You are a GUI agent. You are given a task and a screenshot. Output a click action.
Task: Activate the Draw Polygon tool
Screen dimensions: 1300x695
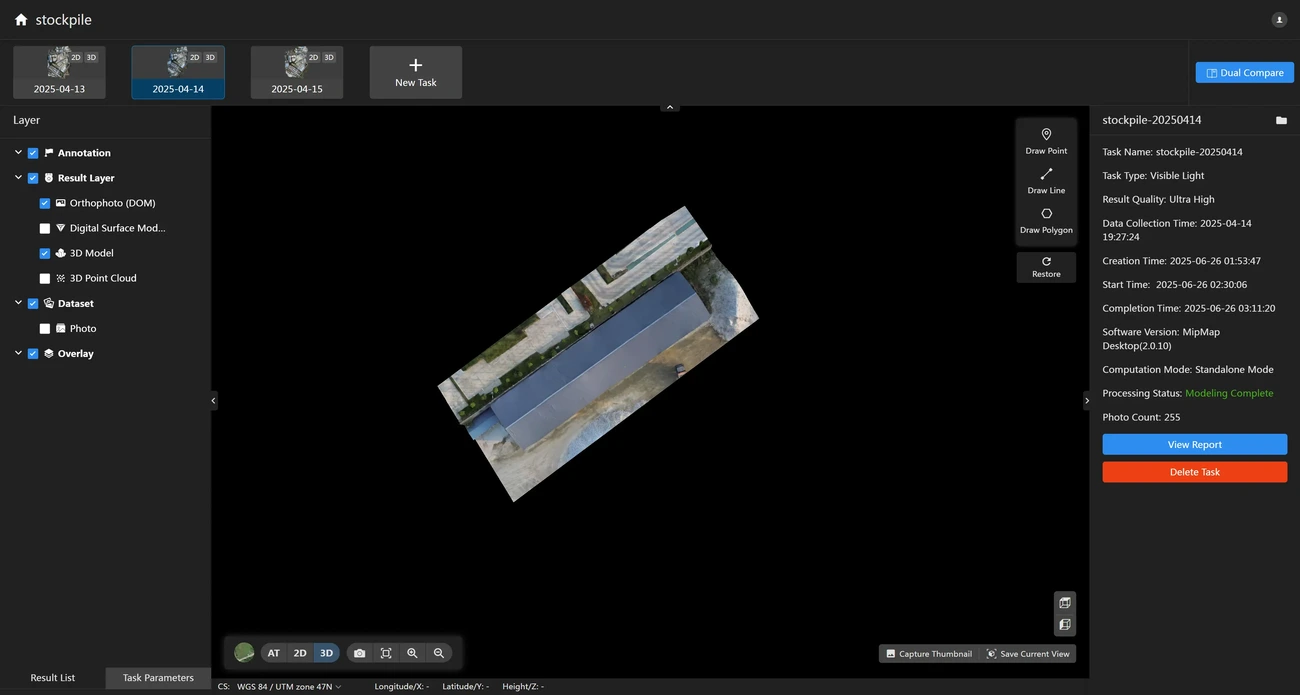click(x=1046, y=220)
